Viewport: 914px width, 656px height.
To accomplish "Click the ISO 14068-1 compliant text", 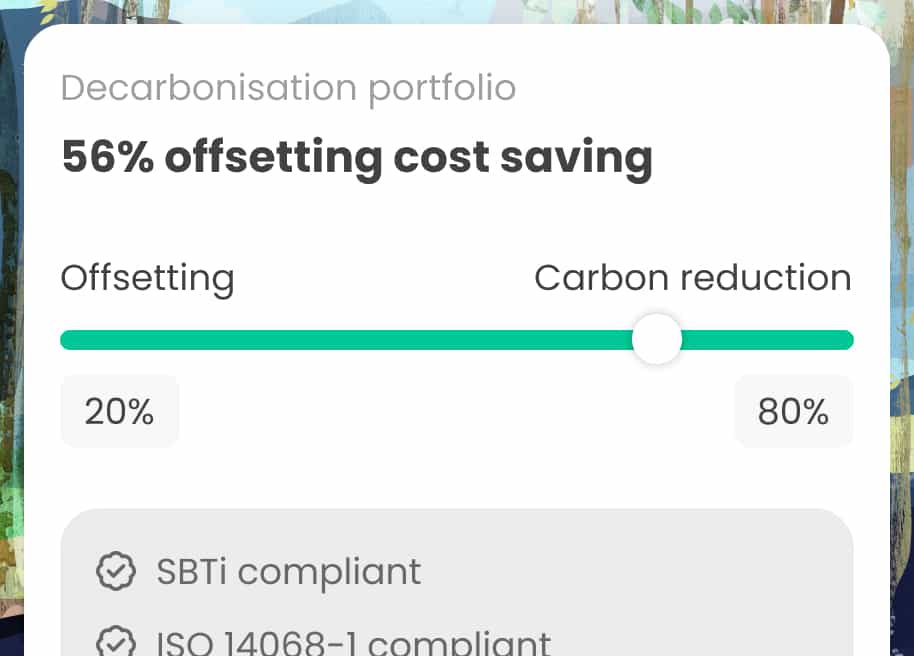I will (x=352, y=640).
